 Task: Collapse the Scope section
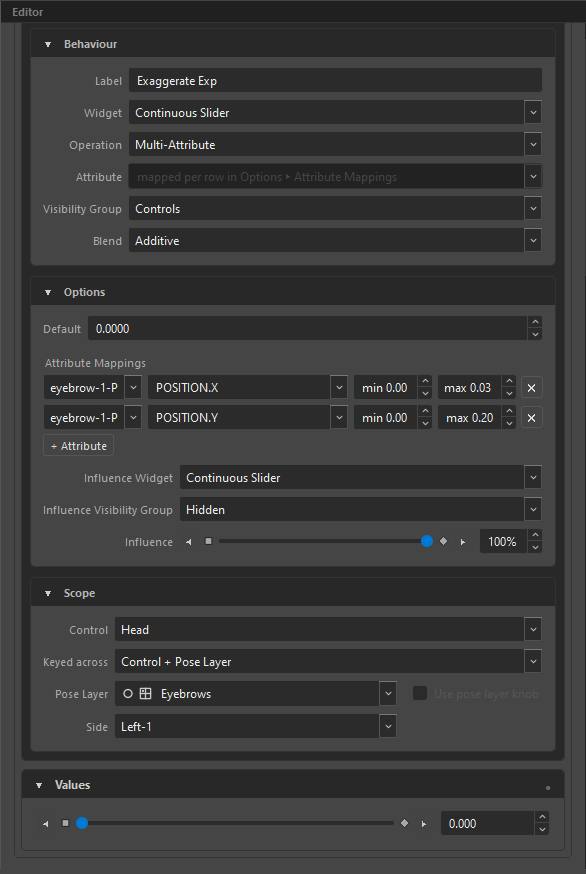tap(48, 593)
